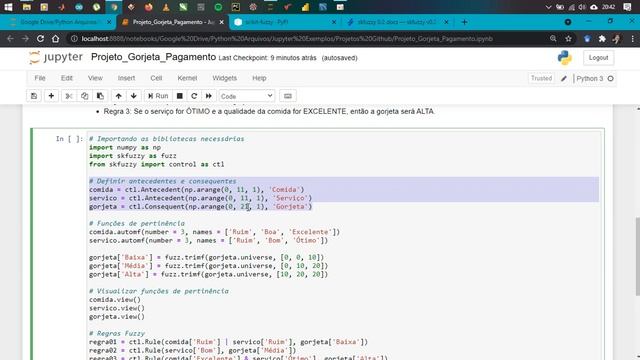The height and width of the screenshot is (360, 640).
Task: Open the Cell menu
Action: coord(156,78)
